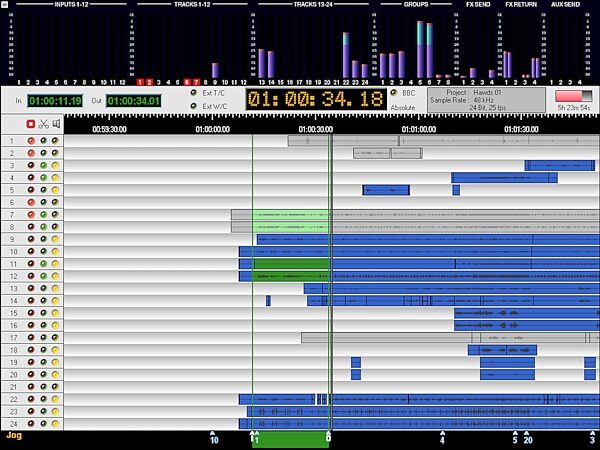Select the TRACKS 13-24 meter section header
Screen dimensions: 600x450
point(313,5)
